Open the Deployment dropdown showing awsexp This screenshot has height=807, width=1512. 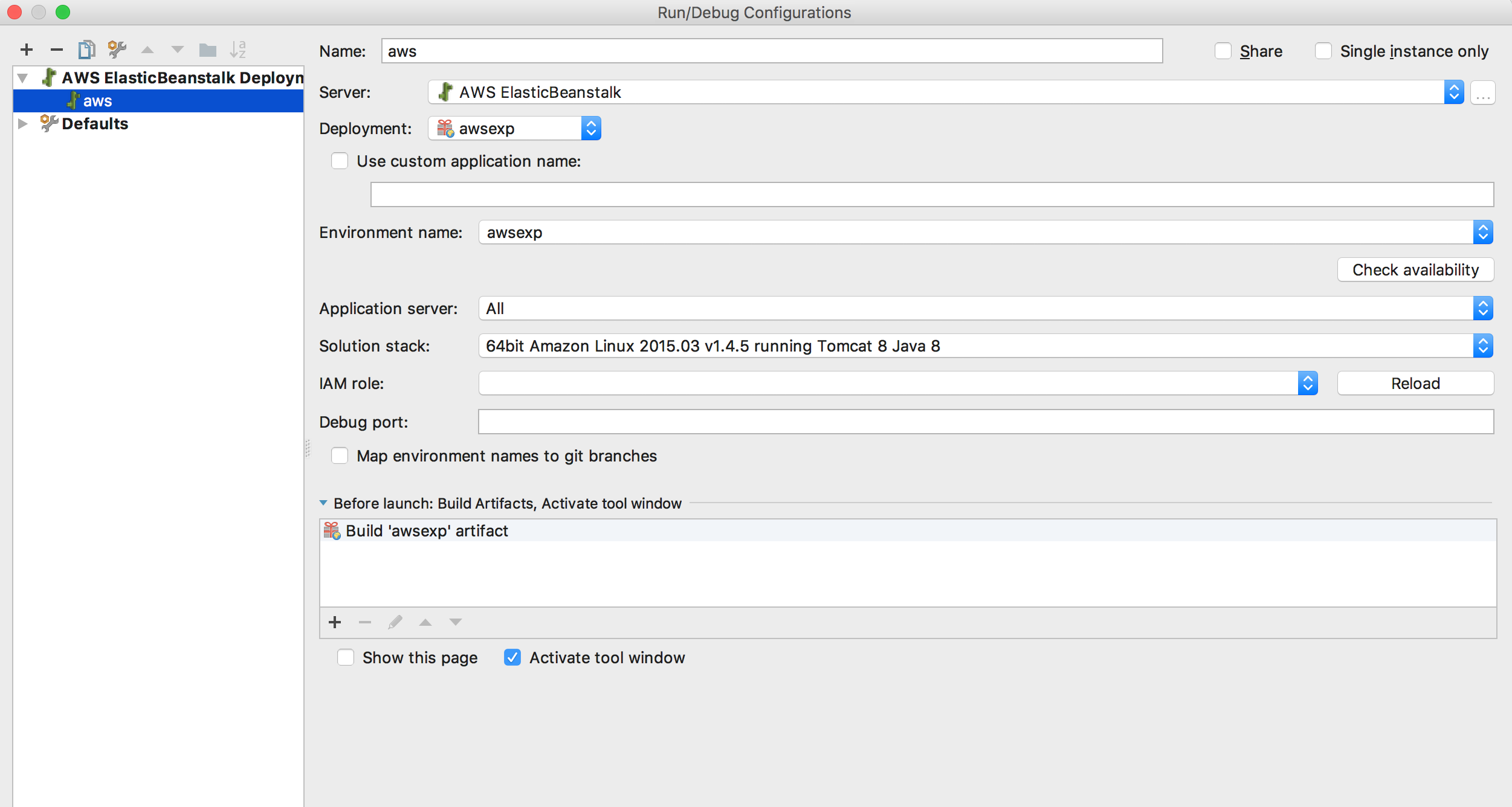click(x=514, y=128)
